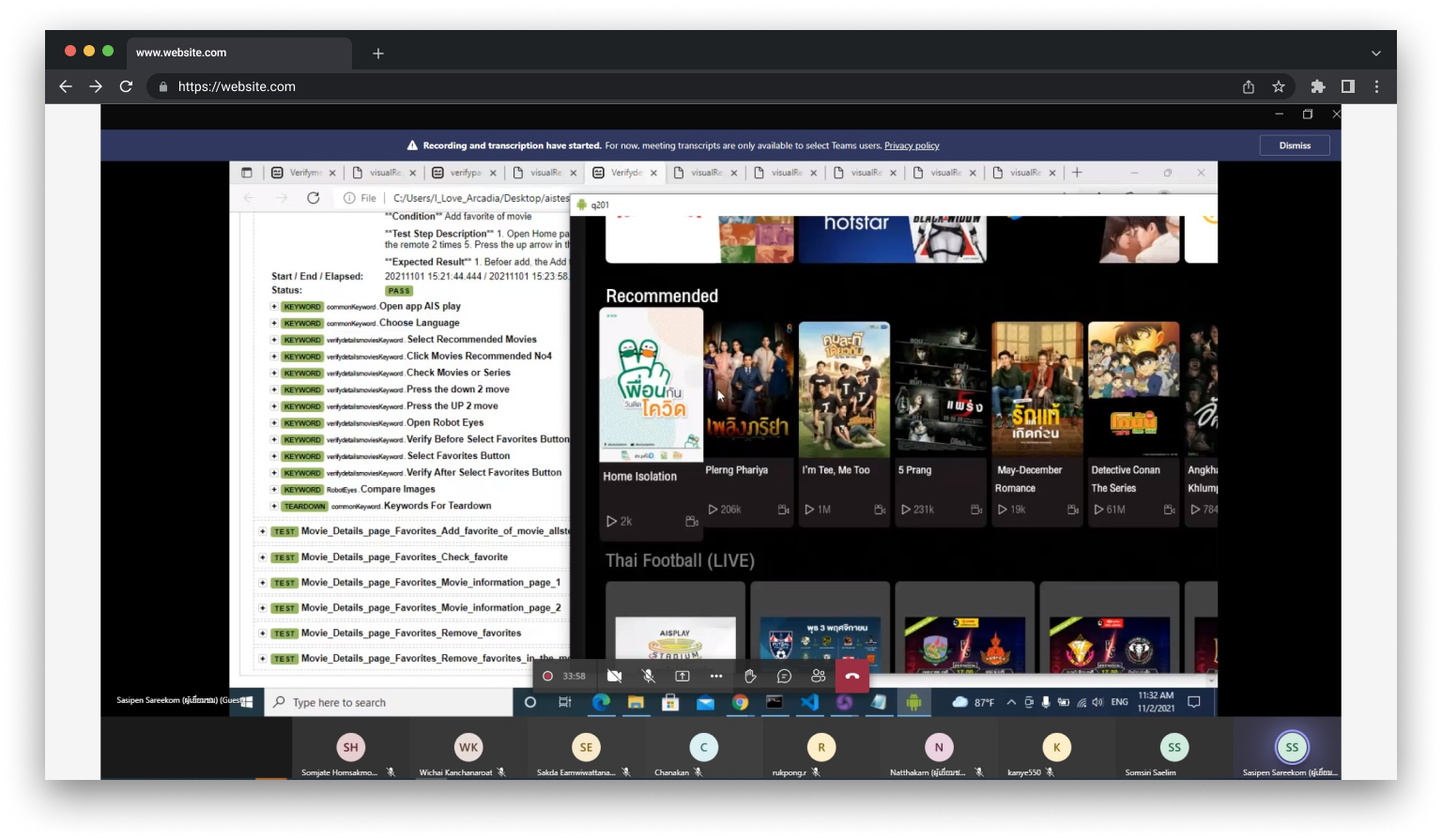Open the Windows notification center icon
Viewport: 1442px width, 840px height.
(x=1194, y=702)
